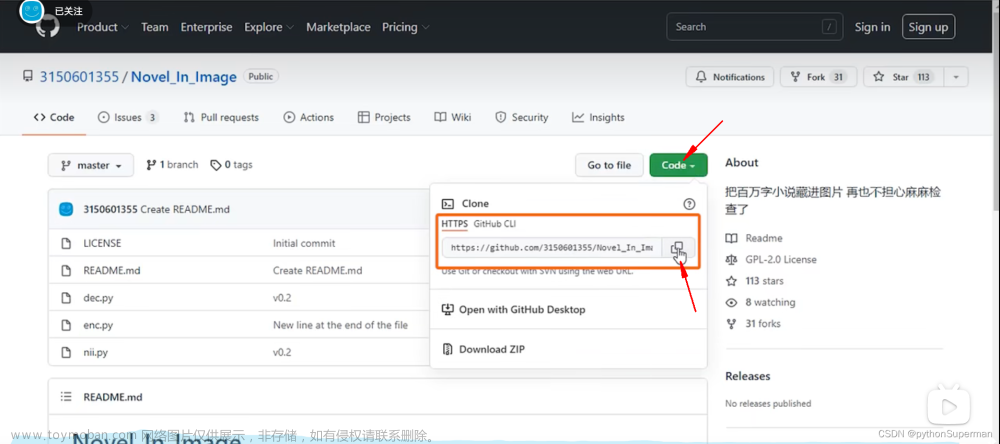Go to Marketplace
The height and width of the screenshot is (444, 1000).
pos(338,27)
